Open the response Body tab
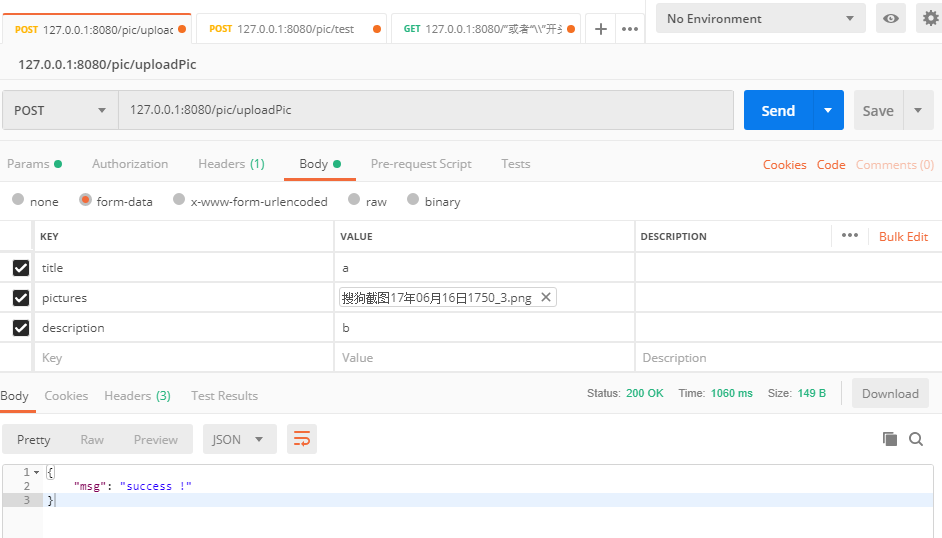The image size is (942, 538). click(14, 396)
